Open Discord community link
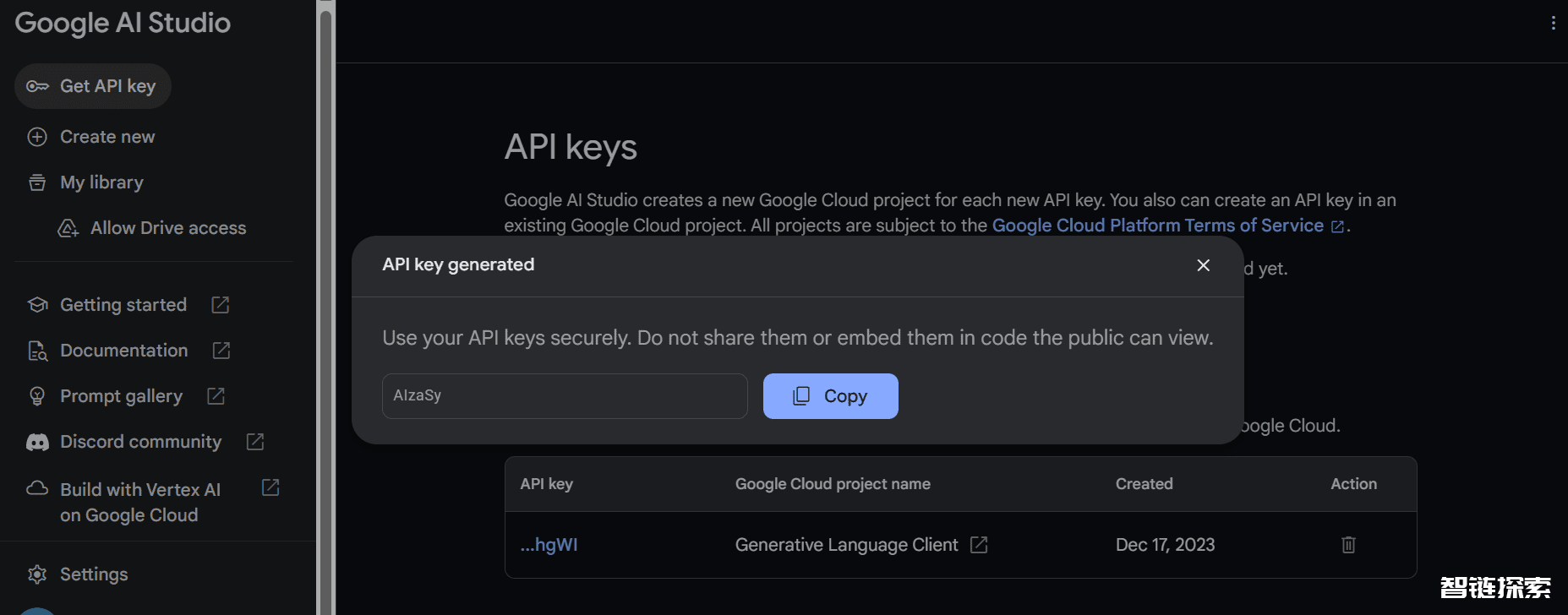1568x615 pixels. coord(140,442)
